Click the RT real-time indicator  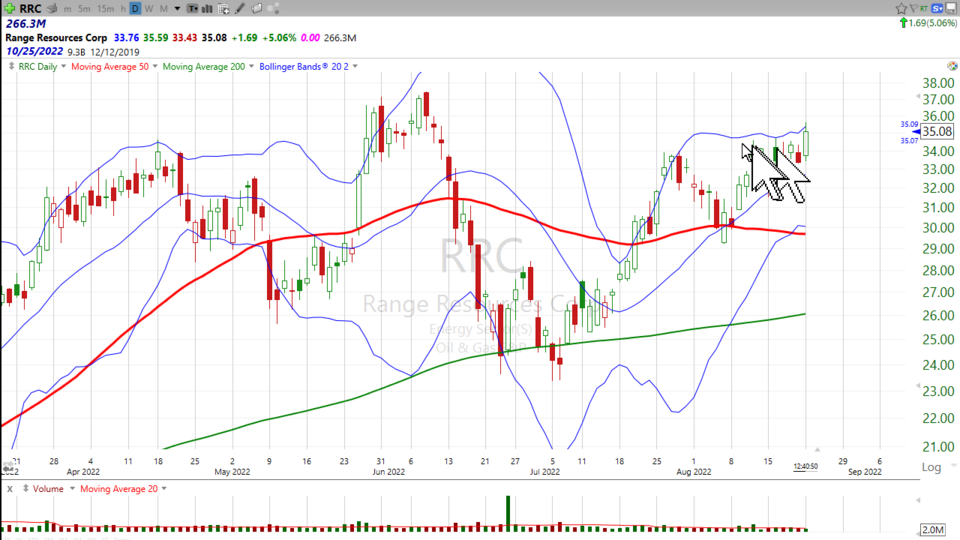pos(925,8)
